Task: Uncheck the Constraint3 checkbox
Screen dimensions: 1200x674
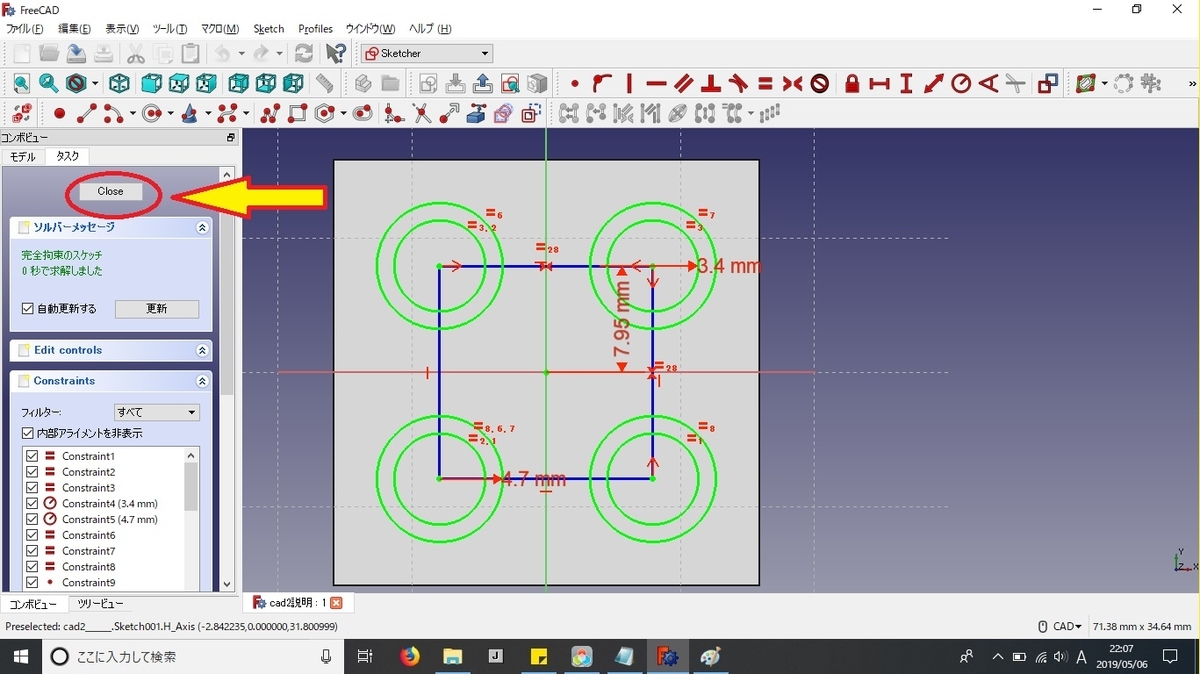Action: pyautogui.click(x=32, y=488)
